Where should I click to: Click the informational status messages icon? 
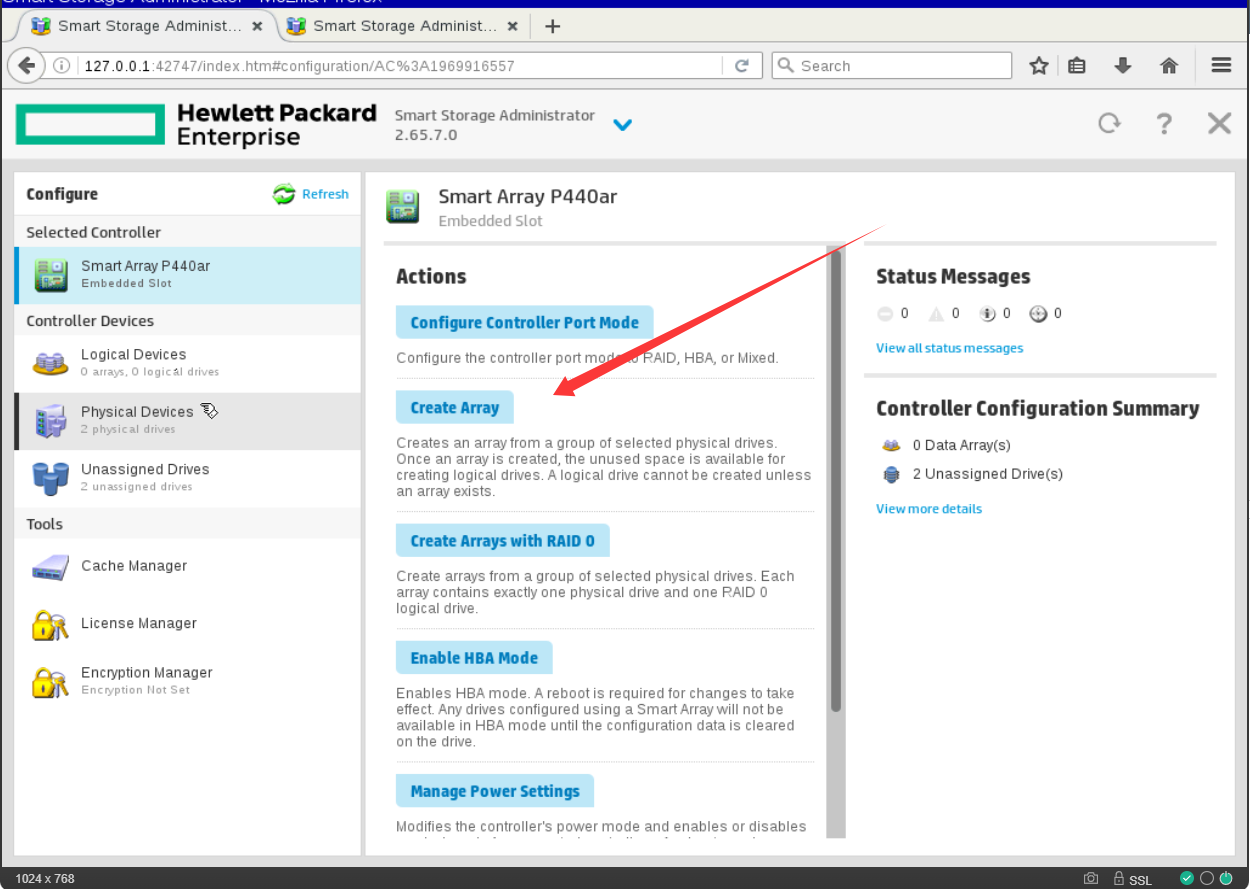[987, 314]
